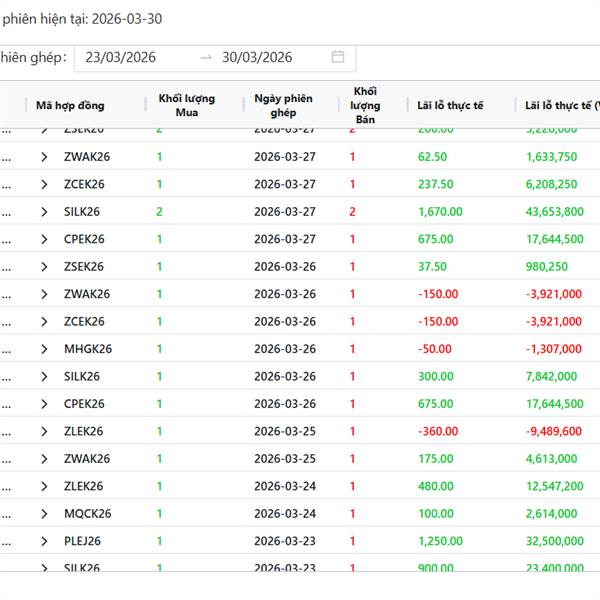Click the start date field 23/03/2026
Screen dimensions: 600x600
[x=121, y=57]
